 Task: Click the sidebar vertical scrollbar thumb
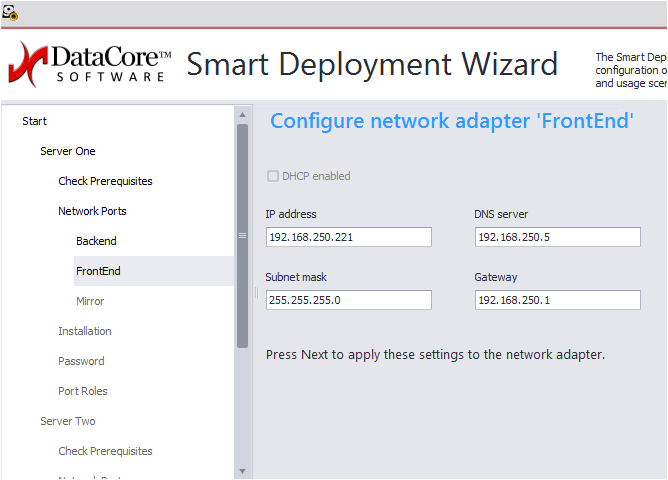242,236
